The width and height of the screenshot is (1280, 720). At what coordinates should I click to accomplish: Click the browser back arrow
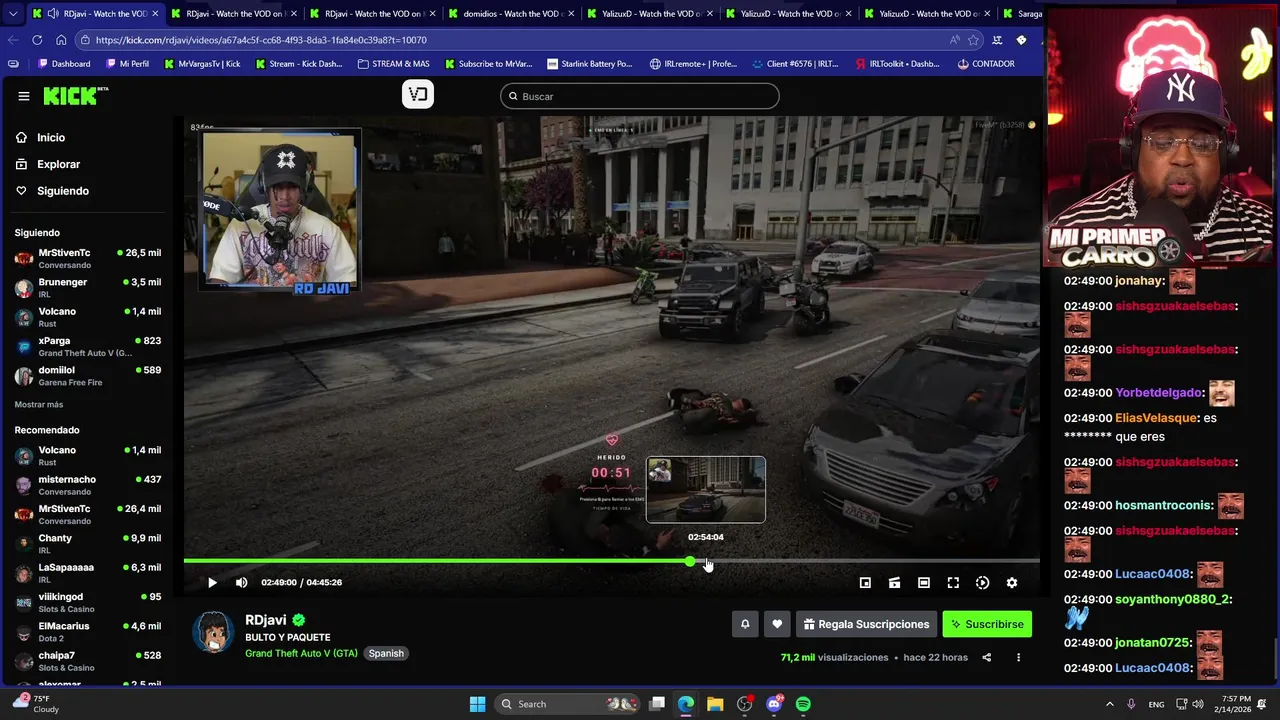[x=13, y=40]
